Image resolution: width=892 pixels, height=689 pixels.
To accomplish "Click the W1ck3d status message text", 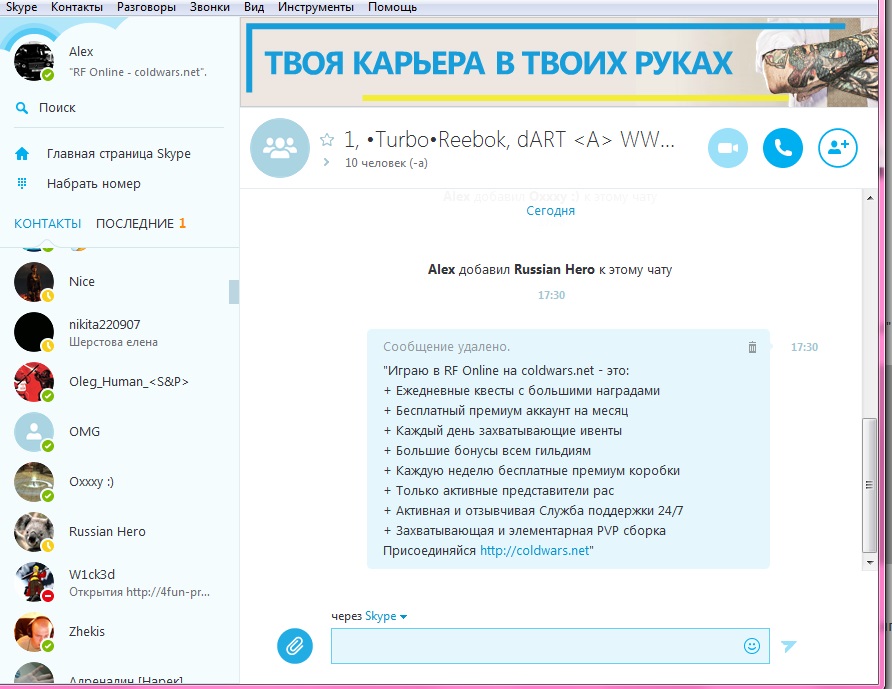I will [140, 592].
